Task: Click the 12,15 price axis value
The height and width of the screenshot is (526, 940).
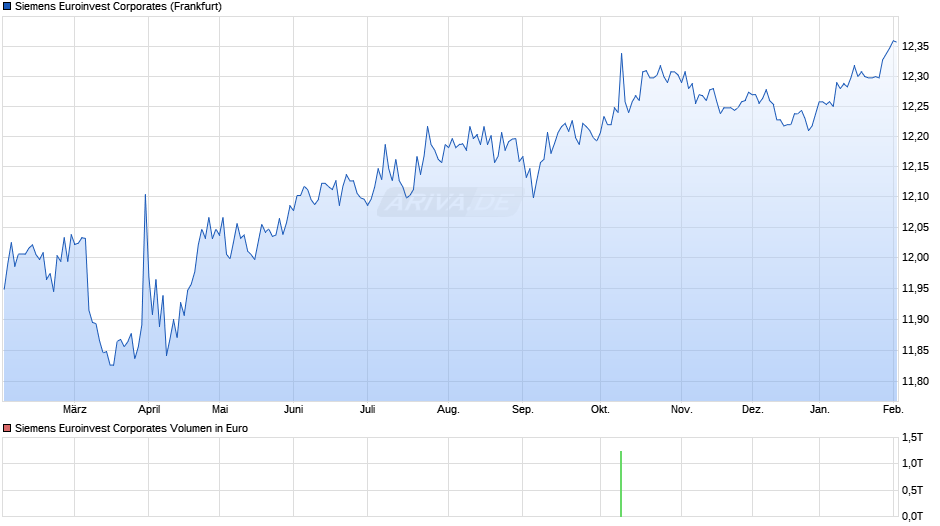Action: [x=915, y=166]
